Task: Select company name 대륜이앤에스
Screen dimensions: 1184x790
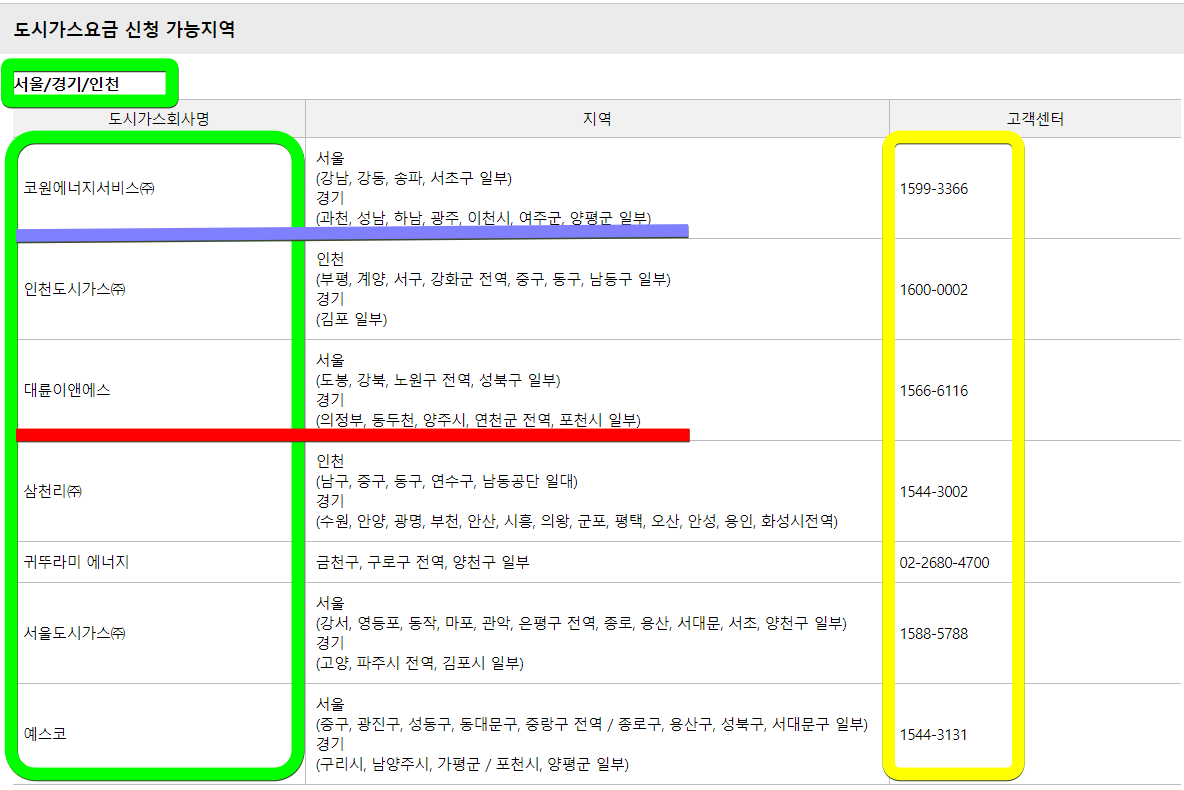Action: pyautogui.click(x=67, y=390)
